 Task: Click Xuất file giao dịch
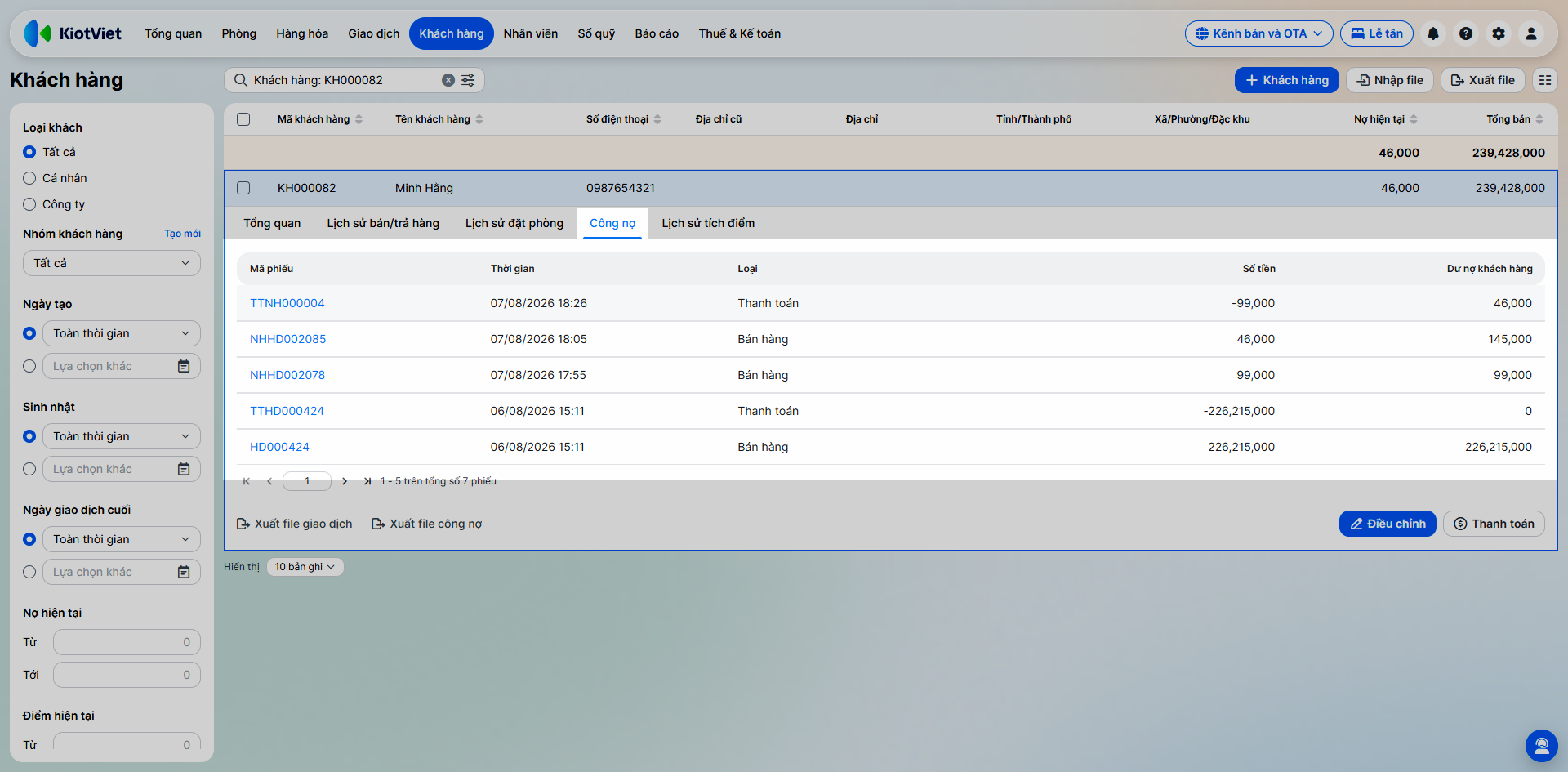295,524
